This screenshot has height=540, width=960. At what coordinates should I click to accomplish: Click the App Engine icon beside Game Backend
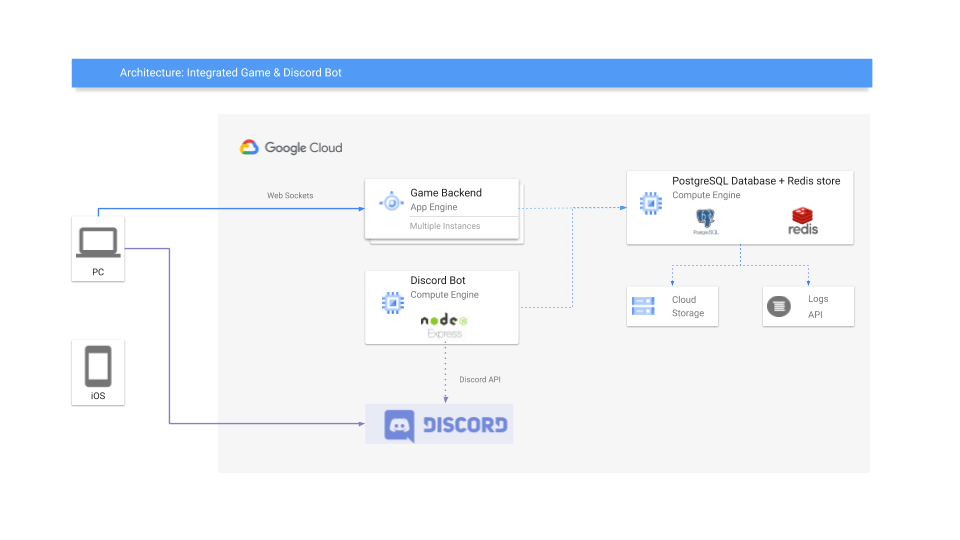coord(391,201)
